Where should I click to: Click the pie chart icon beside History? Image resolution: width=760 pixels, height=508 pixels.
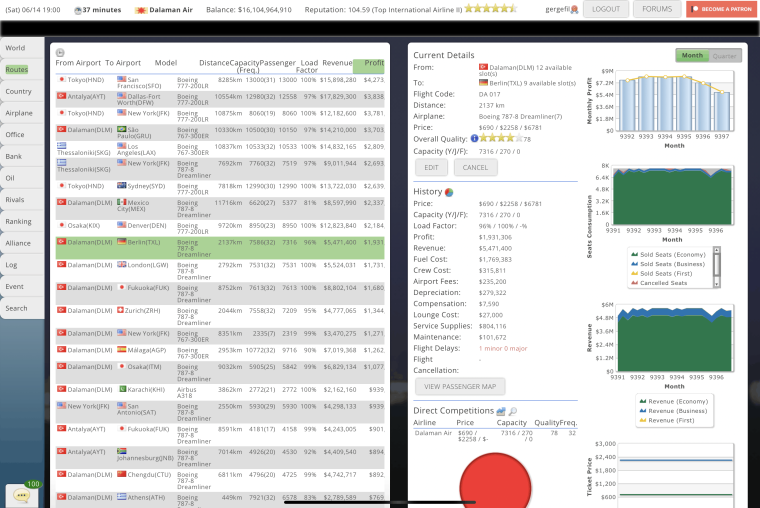pos(449,192)
